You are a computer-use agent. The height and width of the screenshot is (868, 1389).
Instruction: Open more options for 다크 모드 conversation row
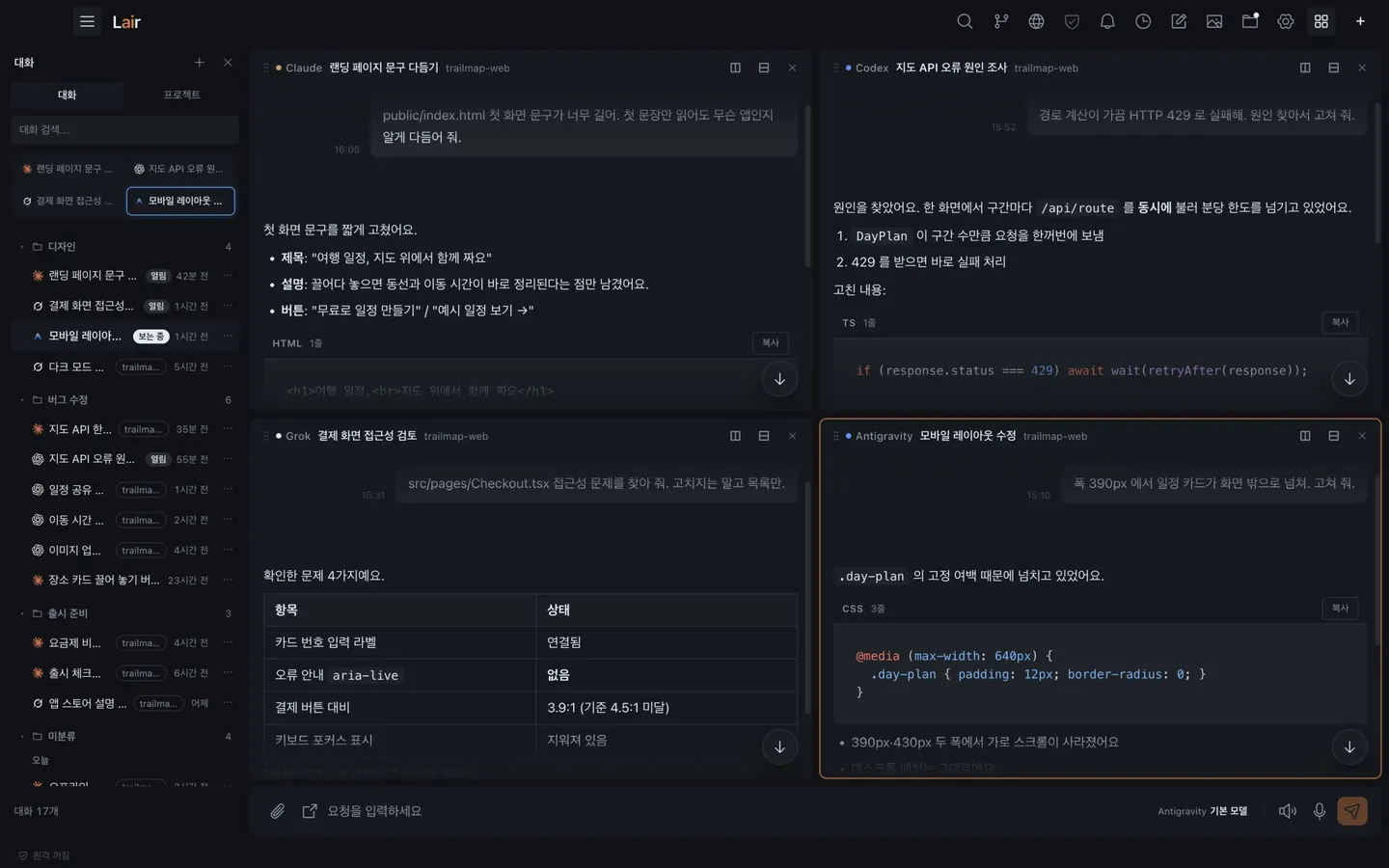tap(228, 366)
